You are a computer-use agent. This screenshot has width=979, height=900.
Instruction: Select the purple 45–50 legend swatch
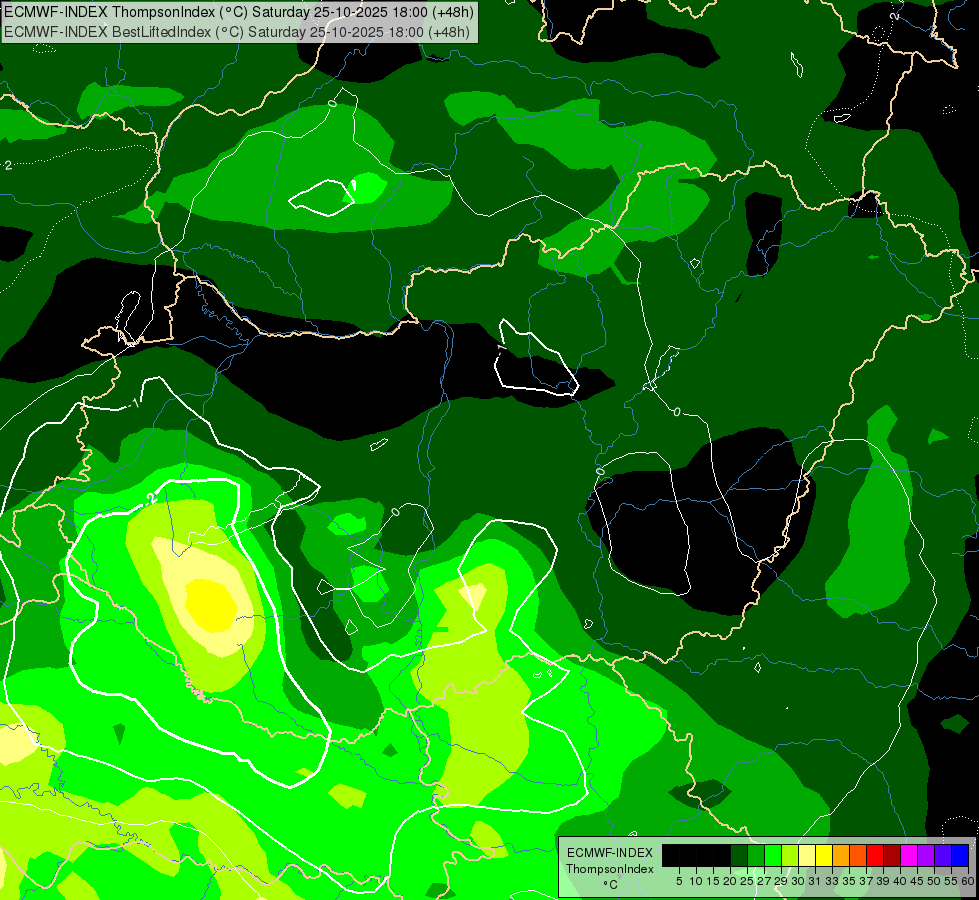tap(926, 855)
